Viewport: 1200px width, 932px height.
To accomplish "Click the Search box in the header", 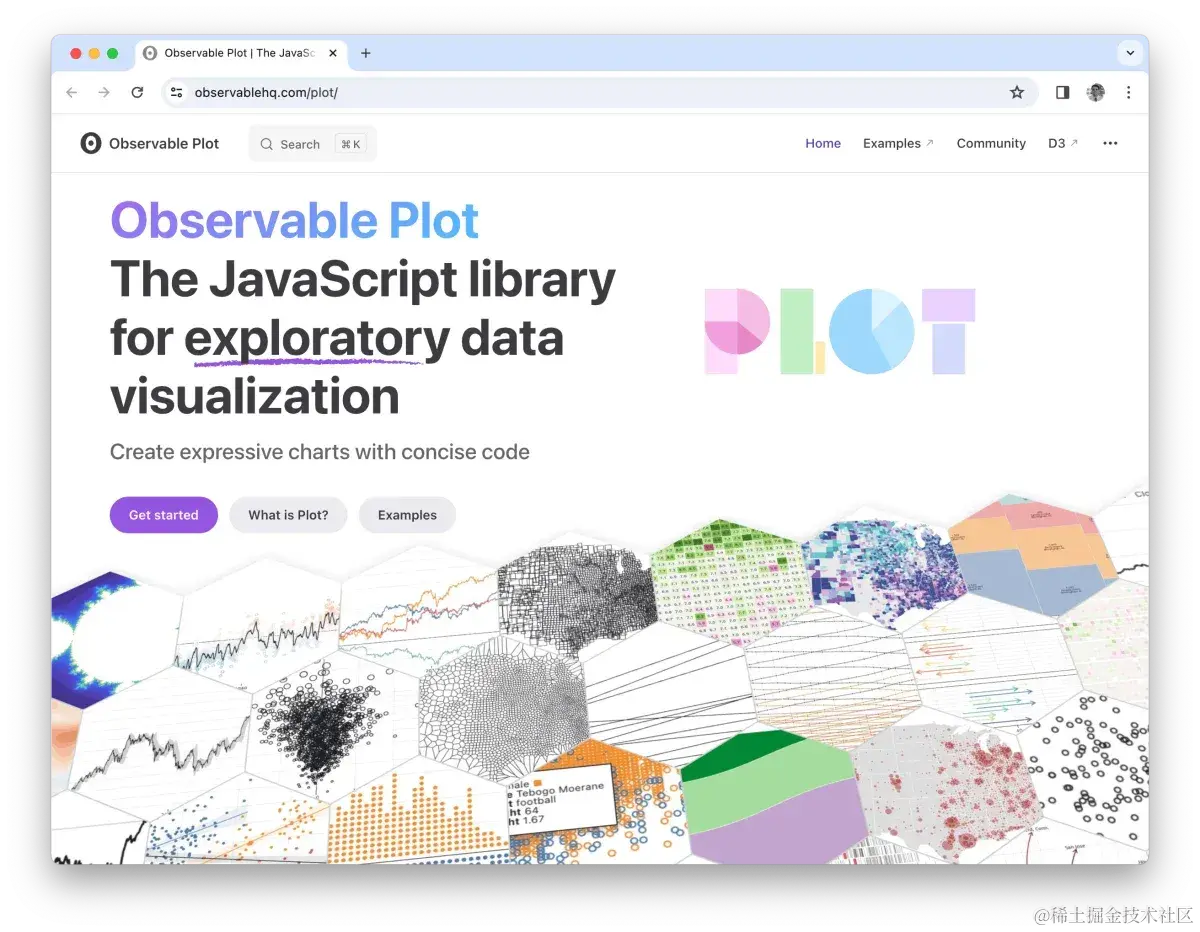I will click(312, 144).
